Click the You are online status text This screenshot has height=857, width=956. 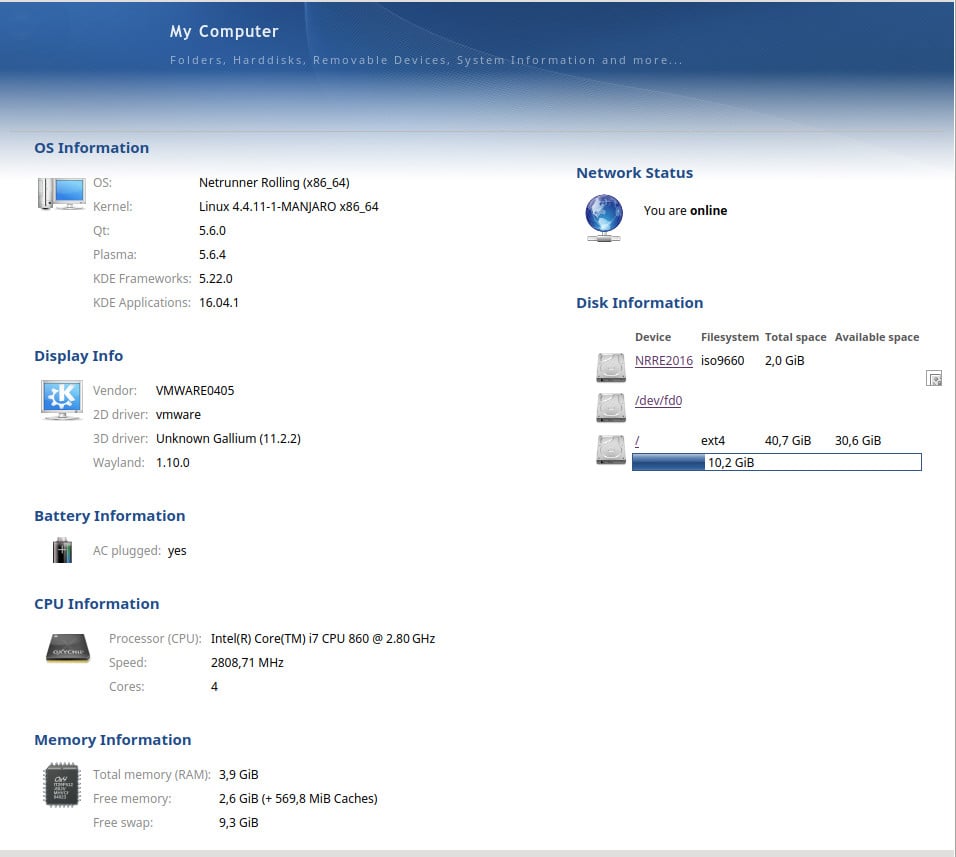685,211
